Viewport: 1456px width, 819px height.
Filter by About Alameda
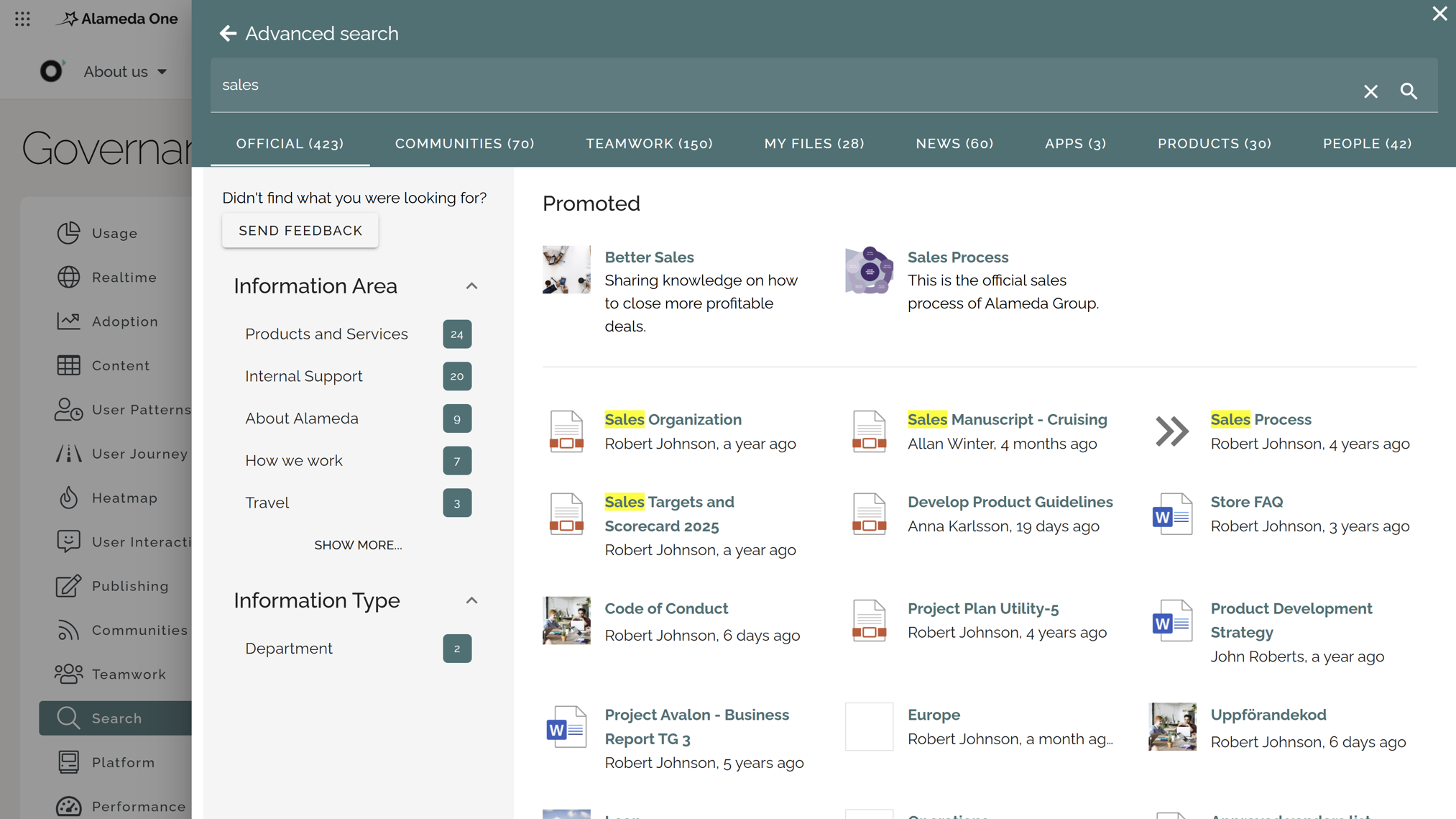pyautogui.click(x=358, y=418)
